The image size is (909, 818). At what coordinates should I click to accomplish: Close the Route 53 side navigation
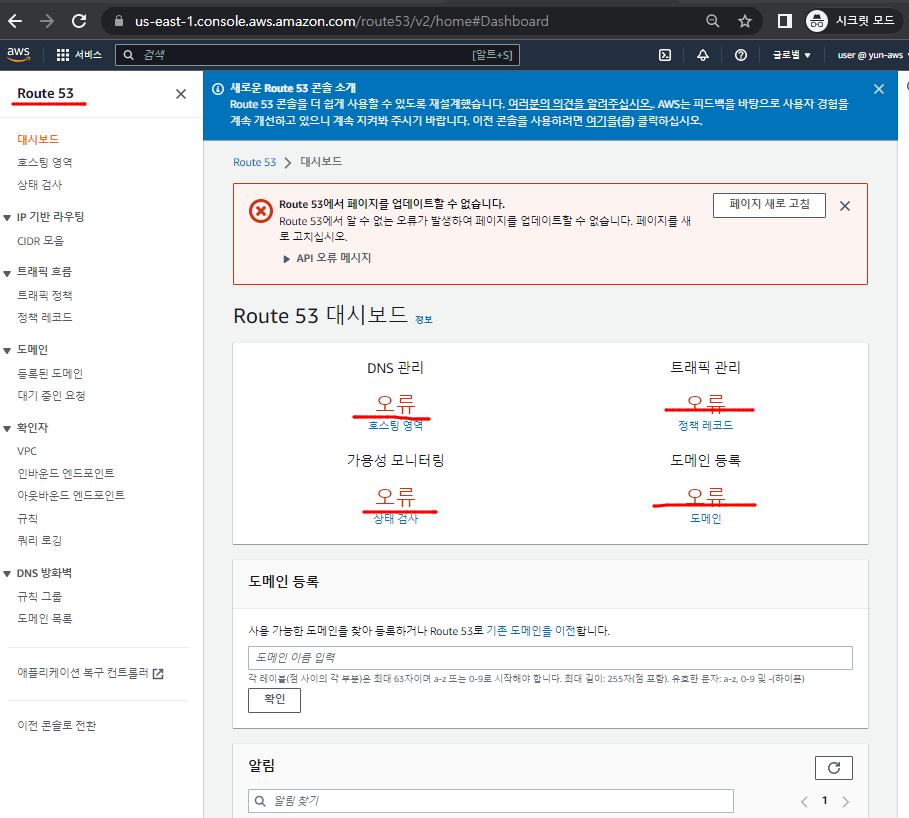tap(181, 94)
